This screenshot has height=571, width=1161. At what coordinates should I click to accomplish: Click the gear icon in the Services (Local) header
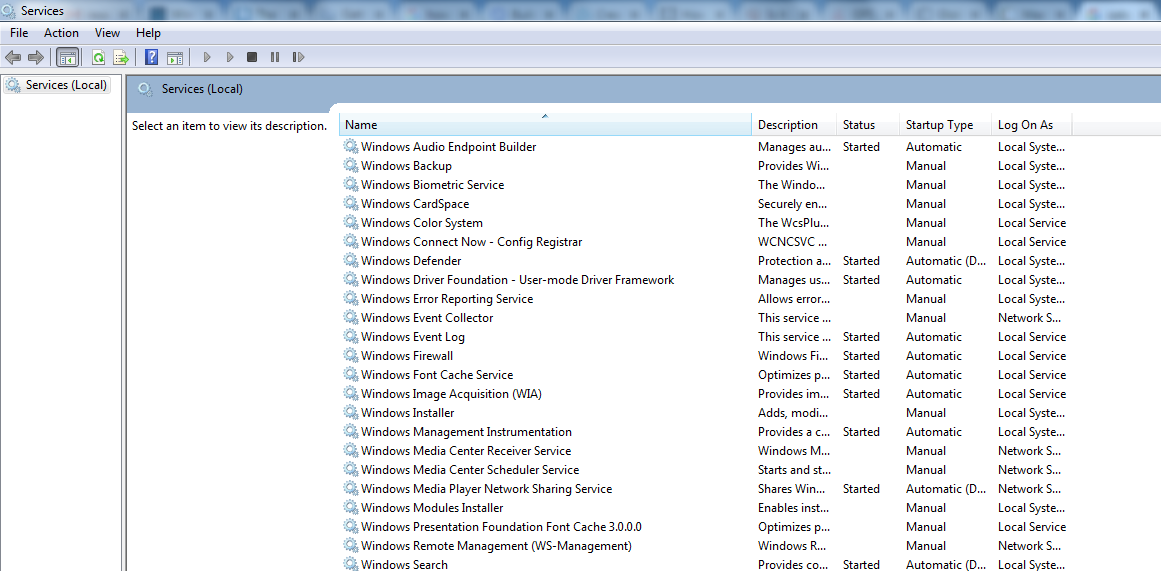pyautogui.click(x=146, y=89)
